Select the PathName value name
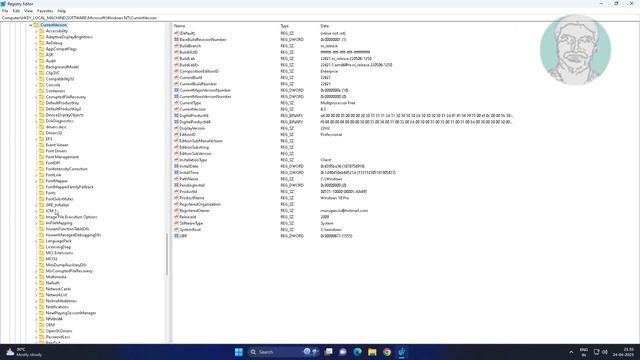This screenshot has height=360, width=640. click(x=189, y=179)
